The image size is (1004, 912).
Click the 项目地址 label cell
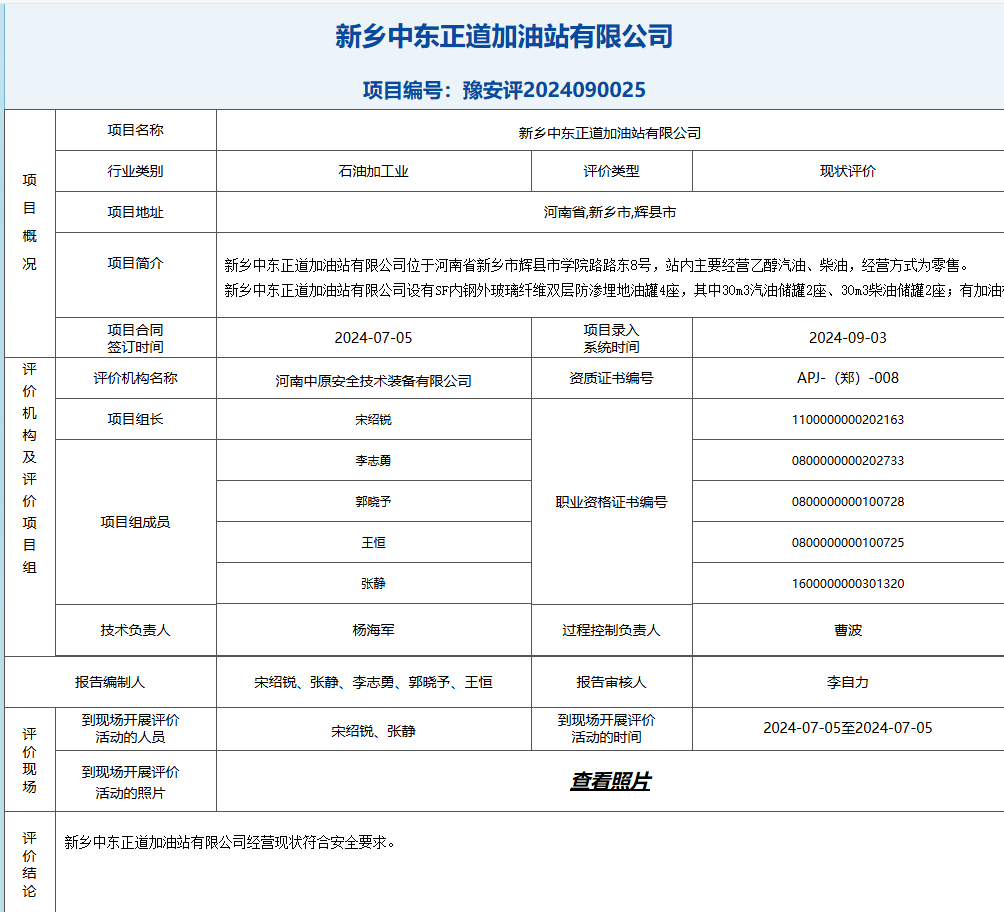(136, 213)
